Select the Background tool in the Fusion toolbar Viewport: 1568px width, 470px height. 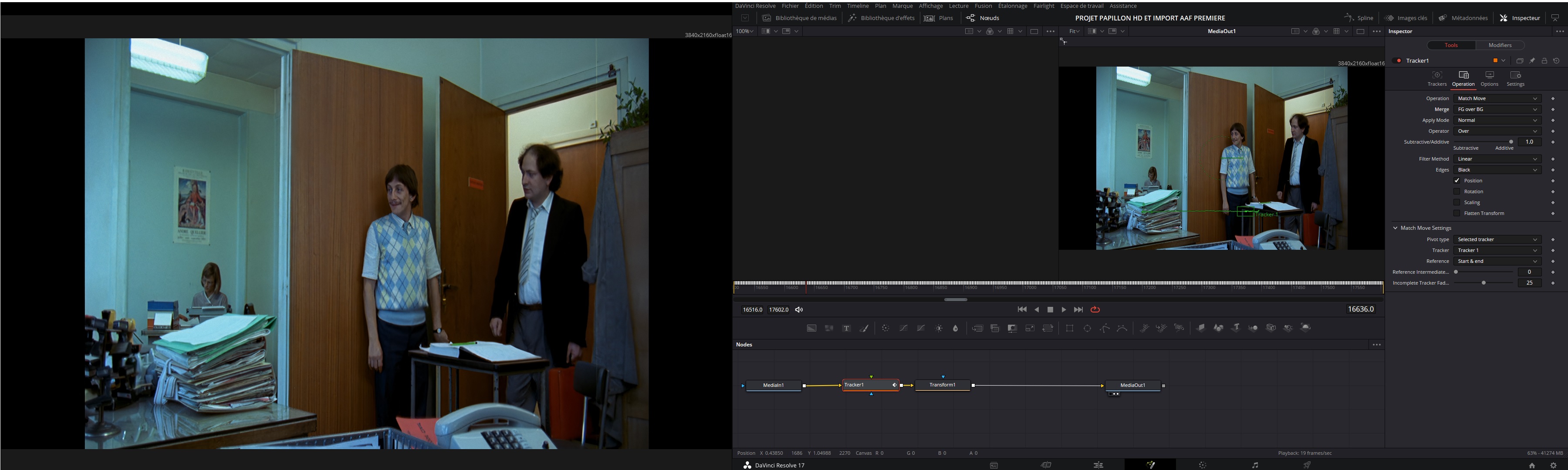811,328
